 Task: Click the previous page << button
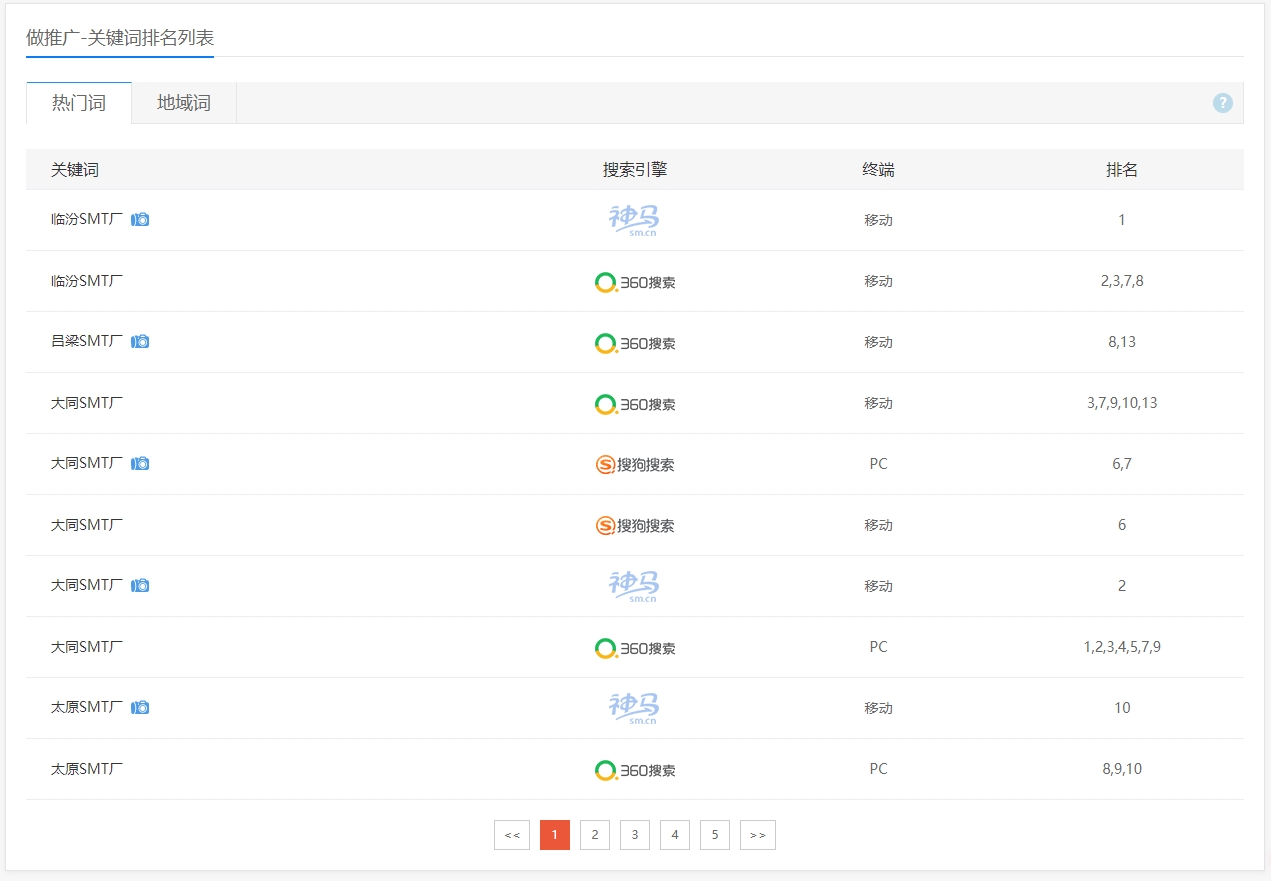click(x=511, y=835)
